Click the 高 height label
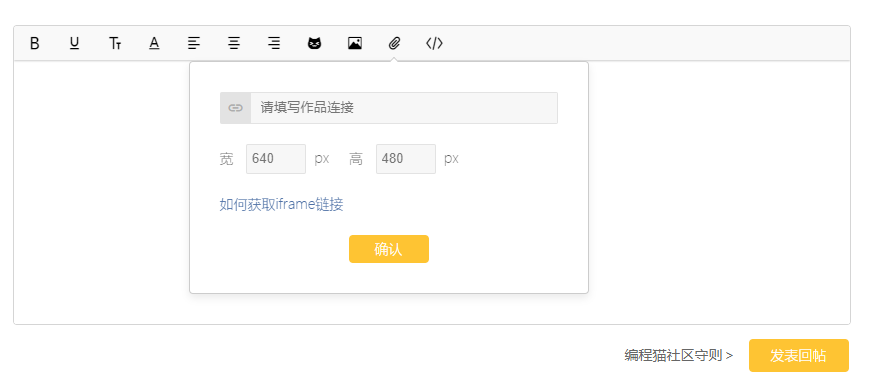Viewport: 876px width, 387px height. pyautogui.click(x=356, y=159)
